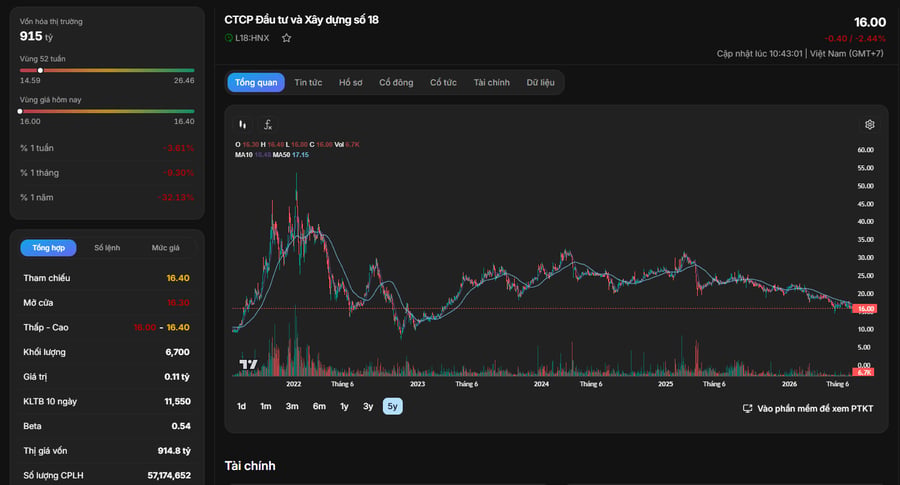Select the active 5y range button
The image size is (900, 485).
click(393, 406)
